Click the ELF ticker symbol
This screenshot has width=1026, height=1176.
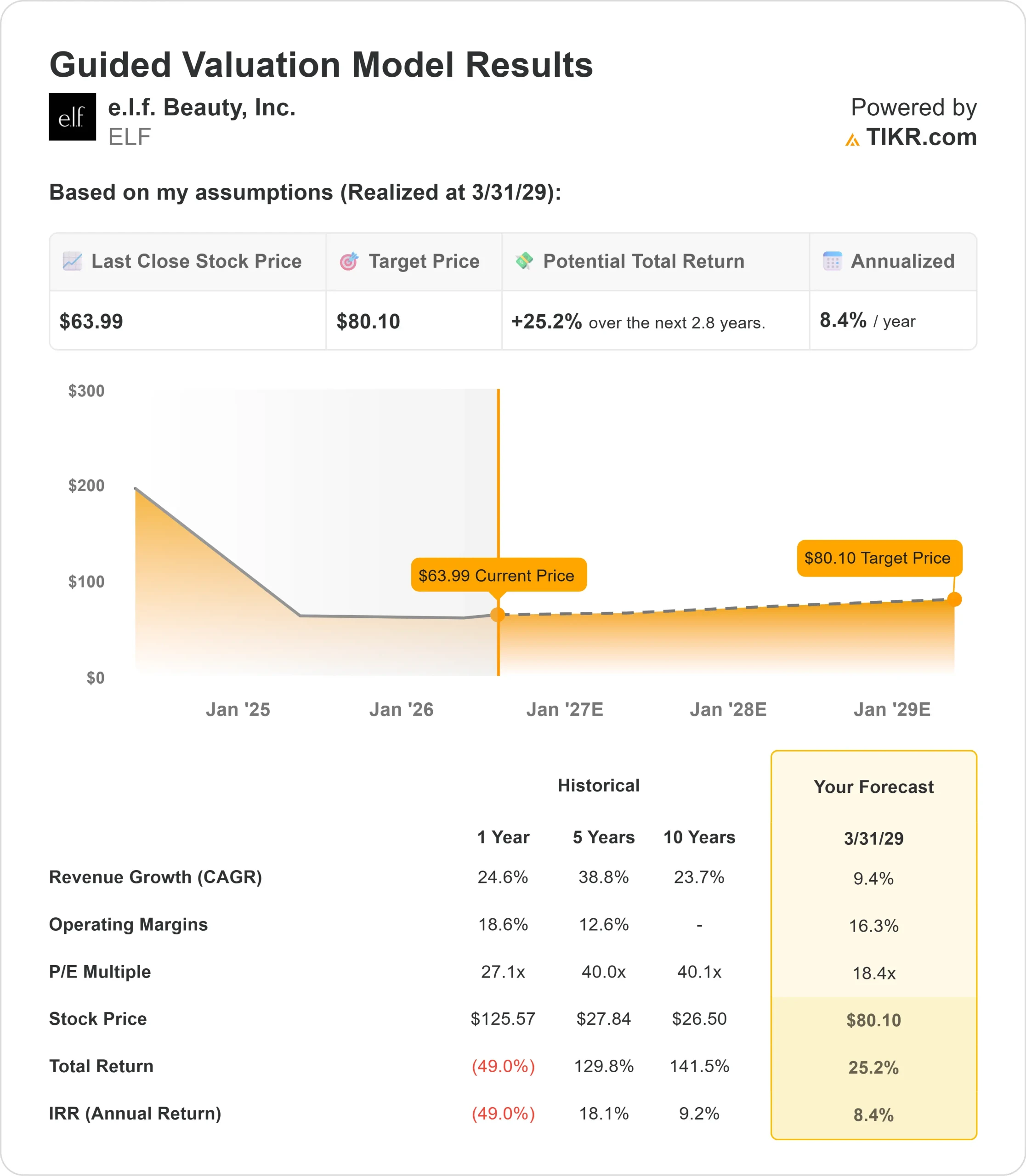click(130, 137)
